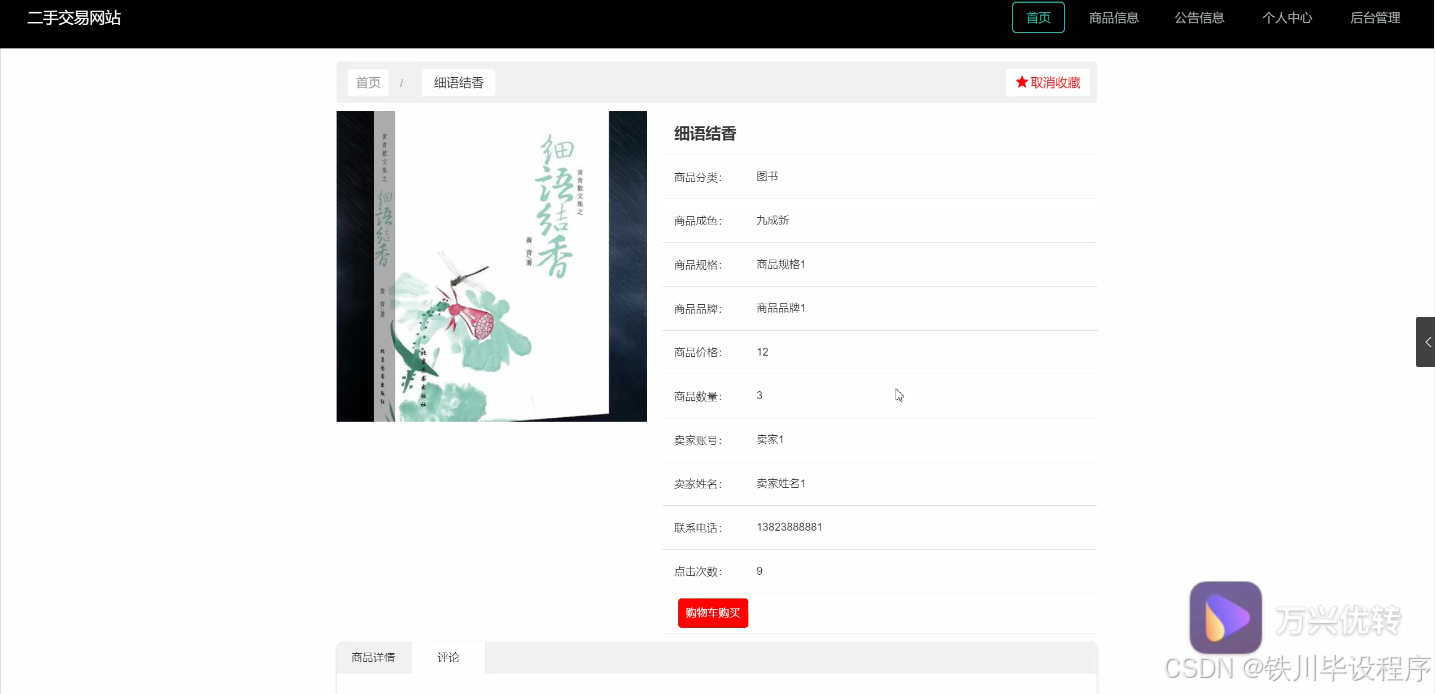Click the 商品分类 label
1435x694 pixels.
[698, 178]
